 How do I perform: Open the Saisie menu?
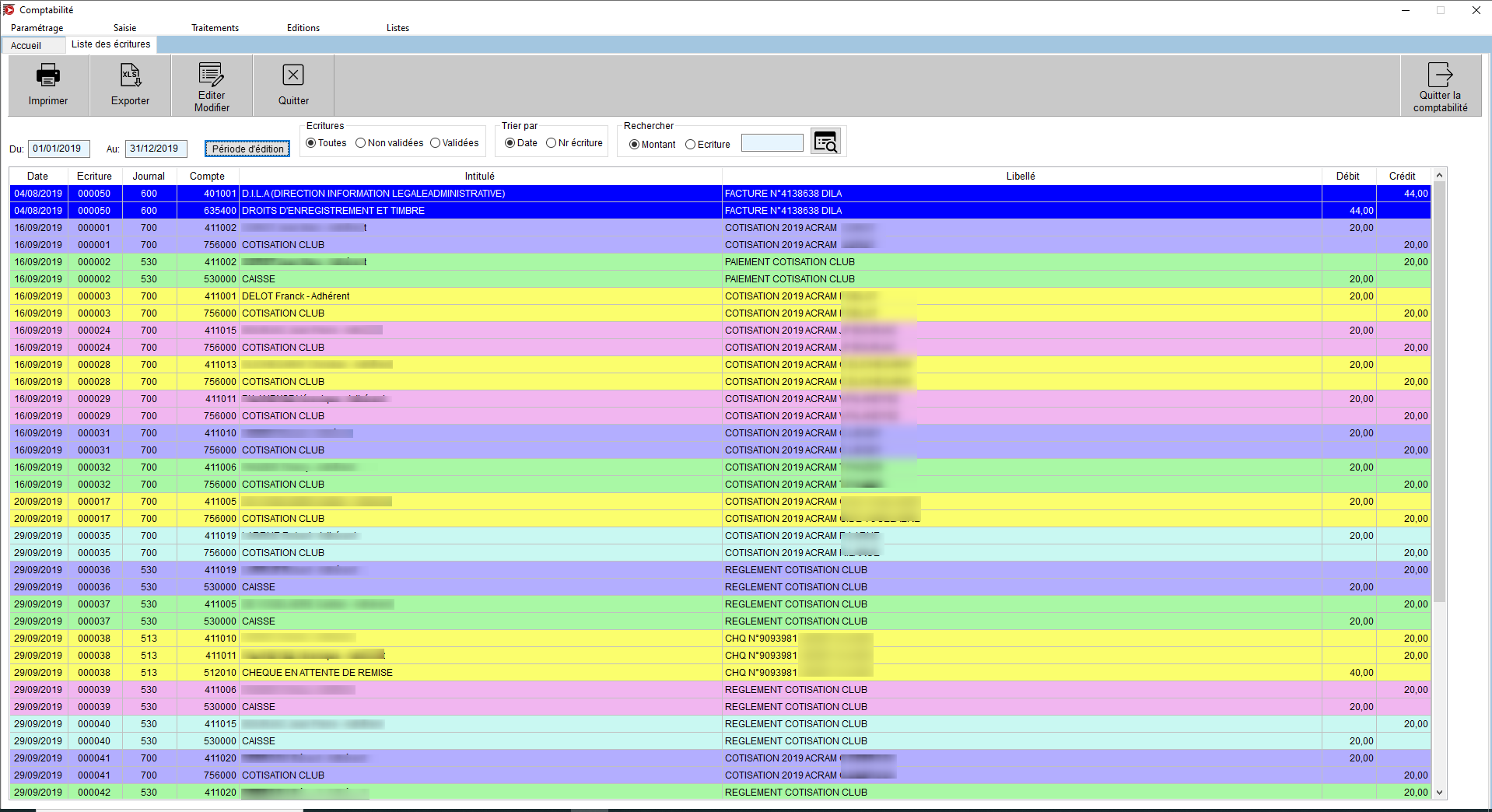(124, 28)
